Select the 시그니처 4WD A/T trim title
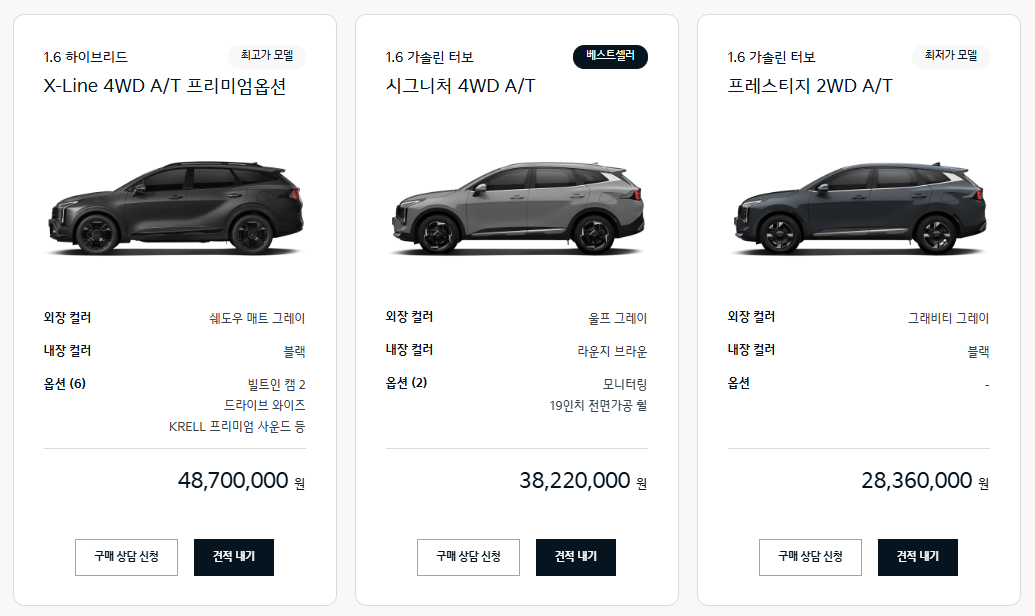This screenshot has width=1035, height=616. pyautogui.click(x=462, y=86)
